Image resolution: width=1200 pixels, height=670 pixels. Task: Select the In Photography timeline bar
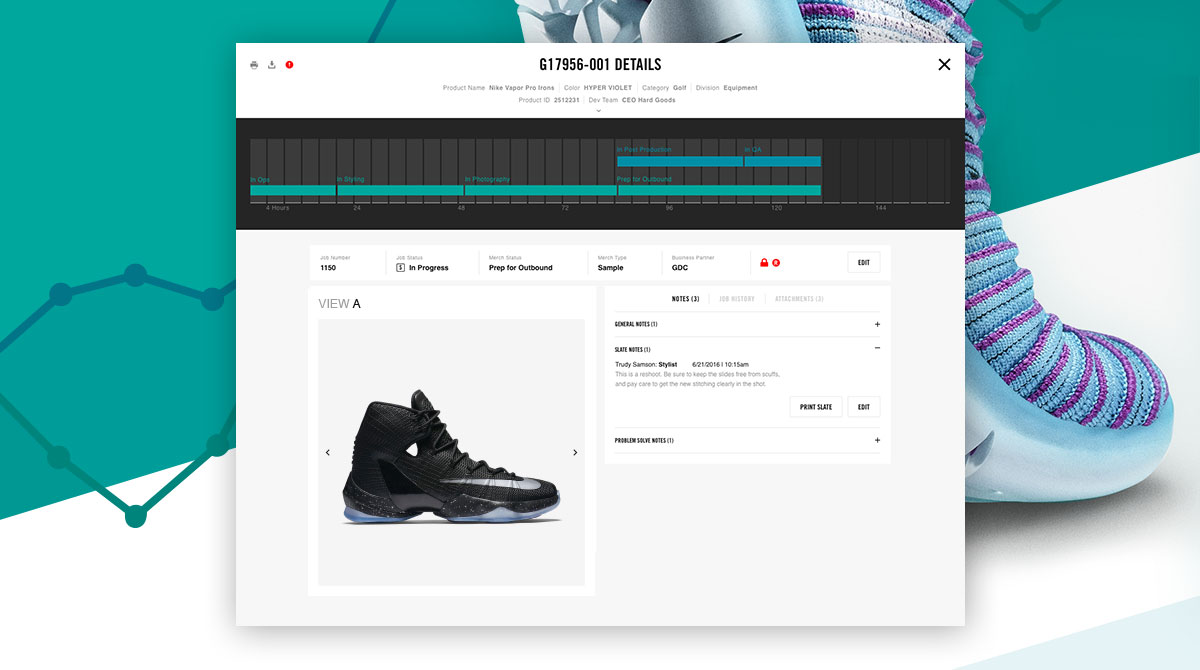tap(540, 190)
